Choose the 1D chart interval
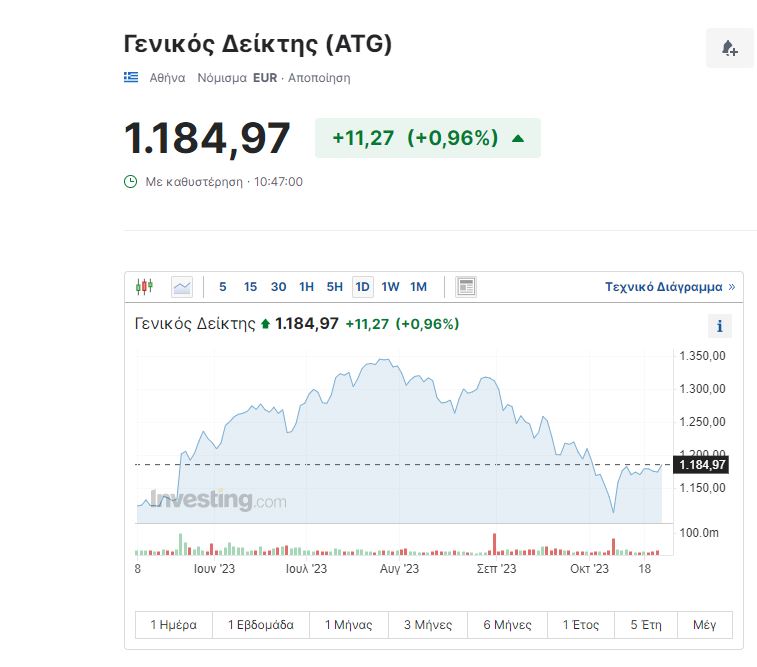 coord(362,287)
